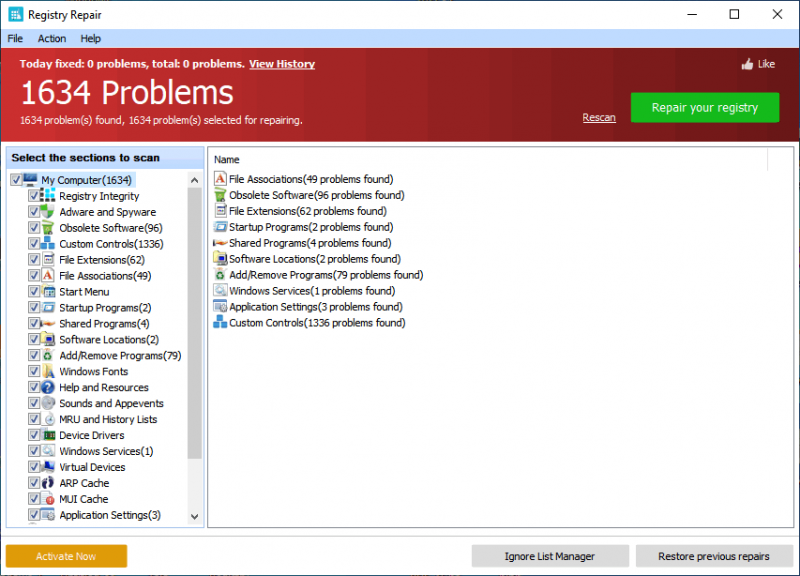Open the File menu
The image size is (800, 576).
coord(15,39)
